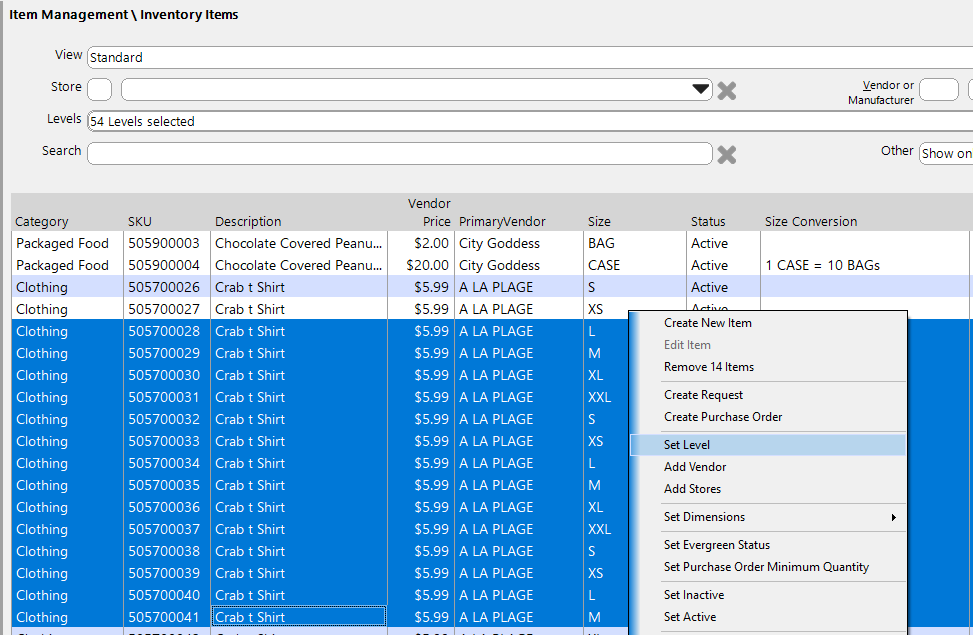Select Set Level from context menu
This screenshot has height=635, width=973.
click(x=687, y=445)
